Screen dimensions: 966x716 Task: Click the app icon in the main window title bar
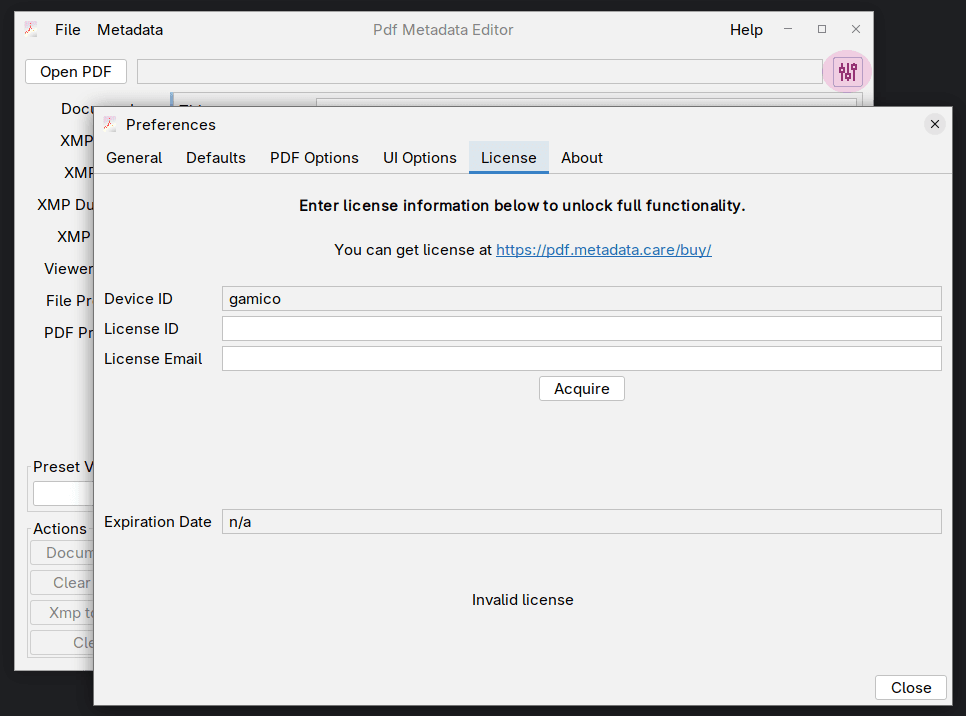pyautogui.click(x=30, y=29)
